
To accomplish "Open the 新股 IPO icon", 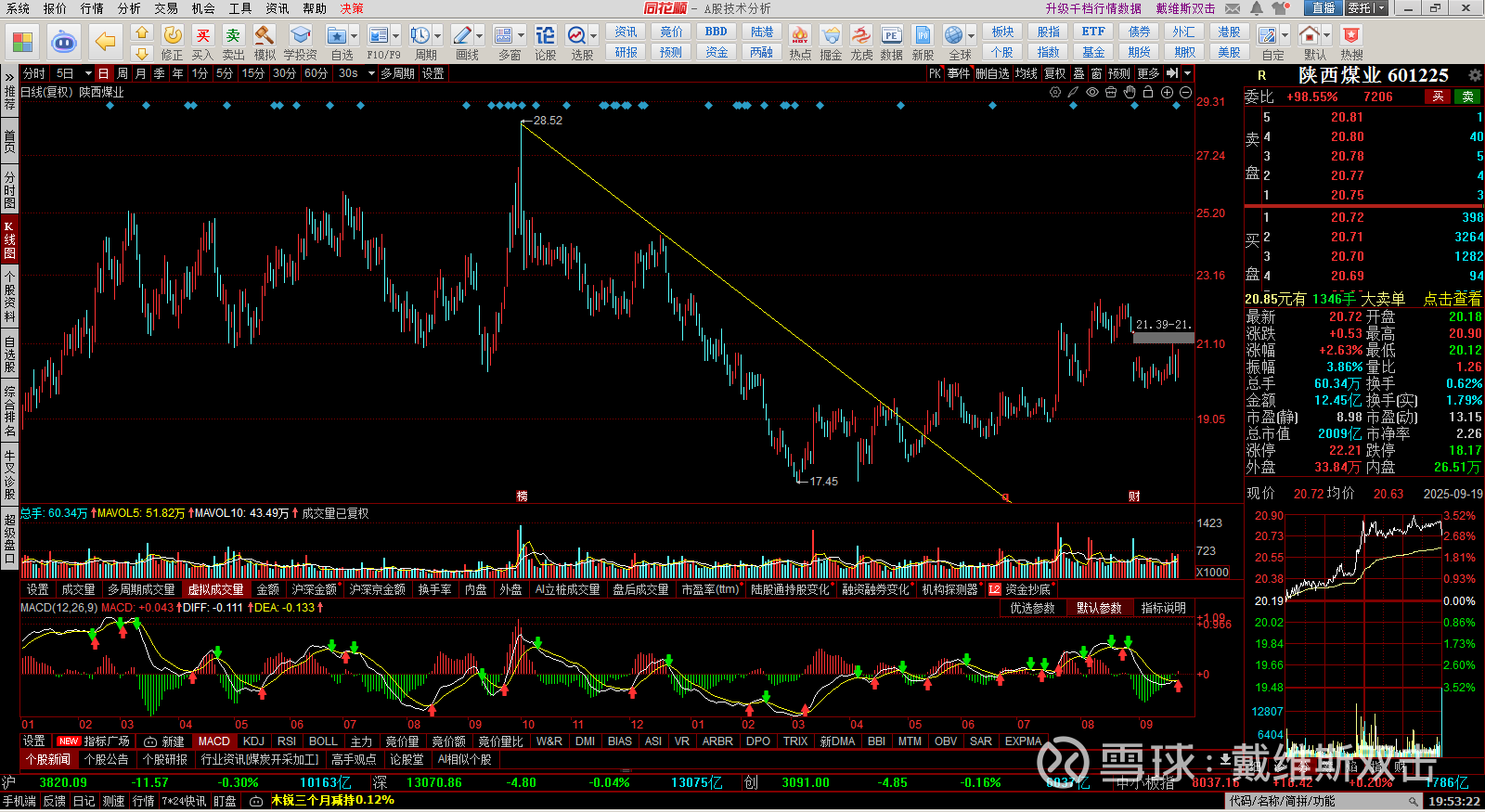I will coord(923,35).
